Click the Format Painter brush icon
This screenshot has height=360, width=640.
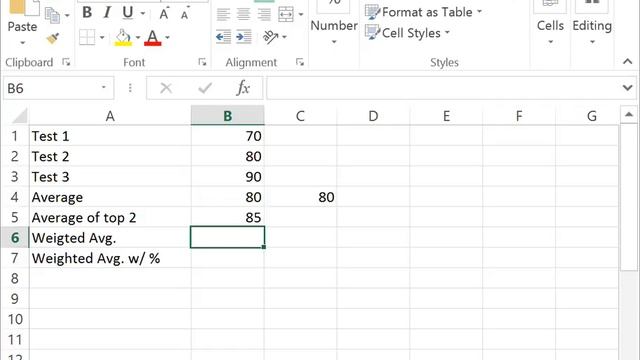click(x=53, y=38)
